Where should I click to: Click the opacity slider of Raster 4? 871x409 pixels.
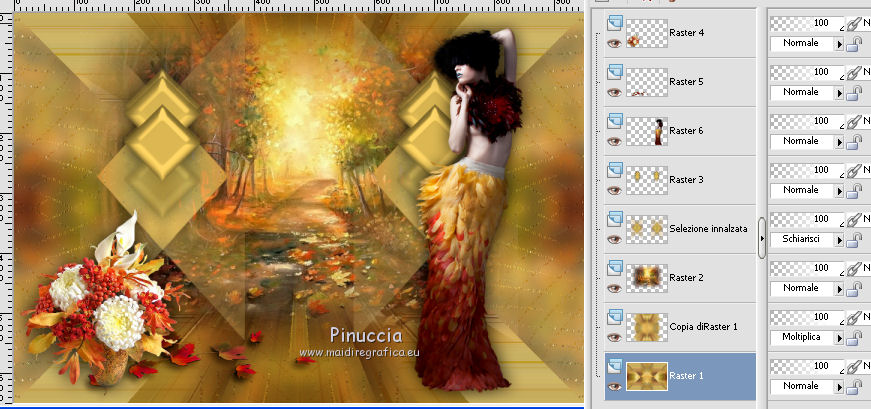[809, 23]
